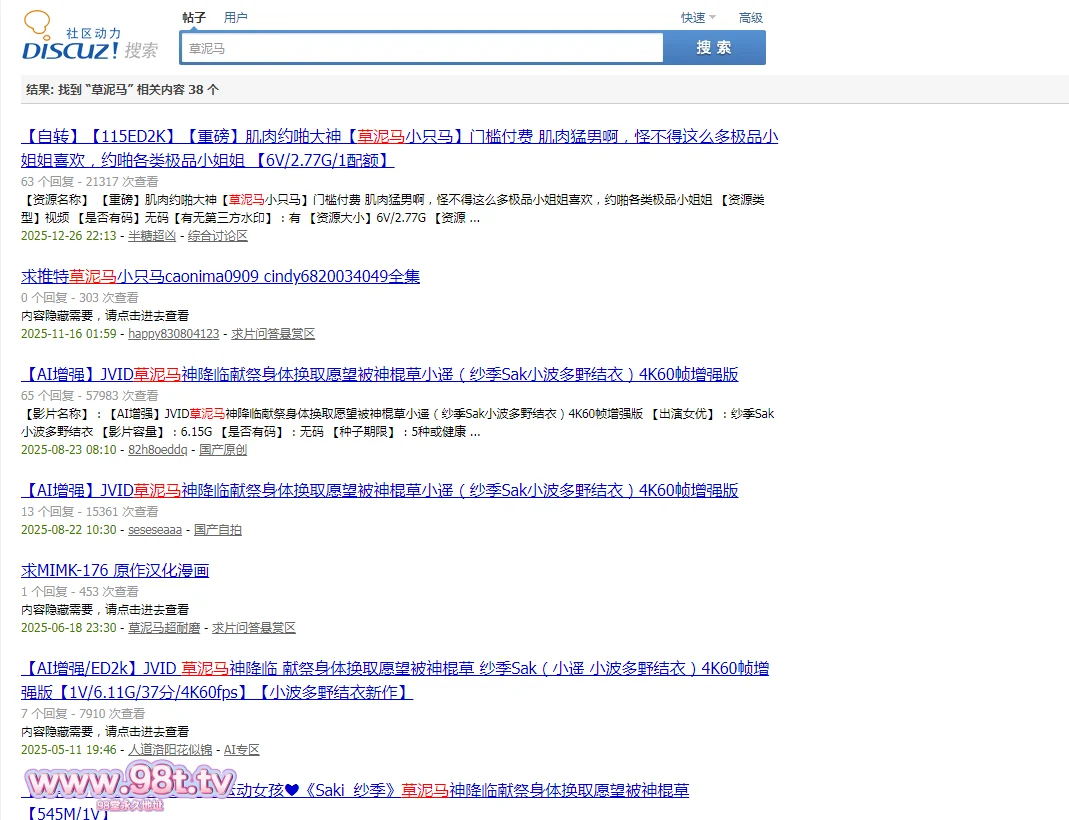Open author profile 人道洛阳花似锦
Screen dimensions: 1069x820
[x=170, y=750]
